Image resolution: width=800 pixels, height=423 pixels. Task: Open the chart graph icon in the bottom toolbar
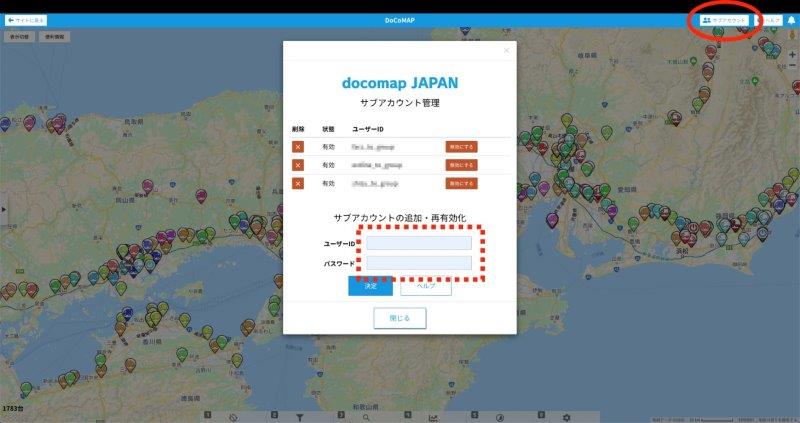[x=433, y=418]
